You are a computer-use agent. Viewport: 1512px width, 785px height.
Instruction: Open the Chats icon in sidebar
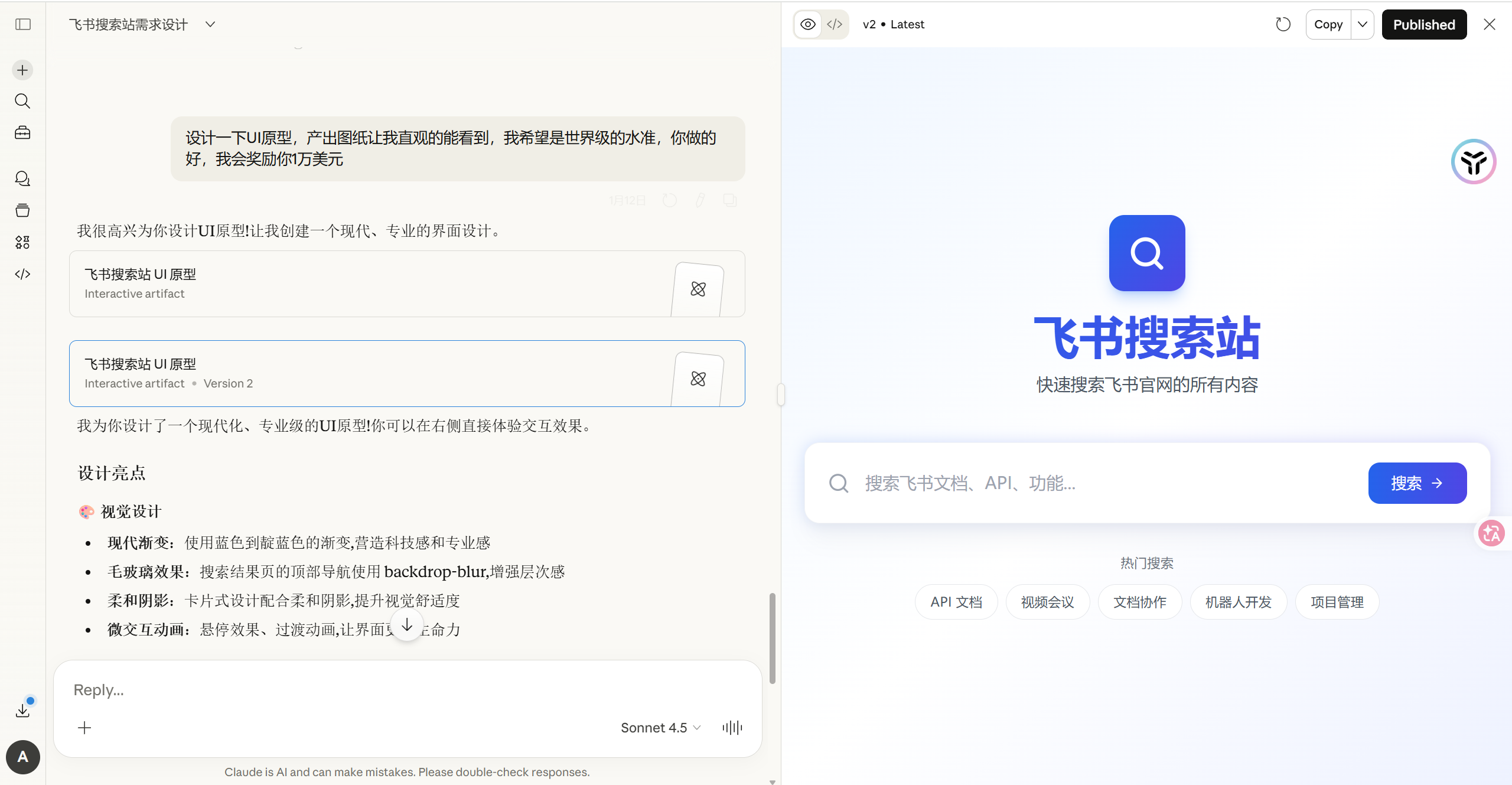pos(22,178)
